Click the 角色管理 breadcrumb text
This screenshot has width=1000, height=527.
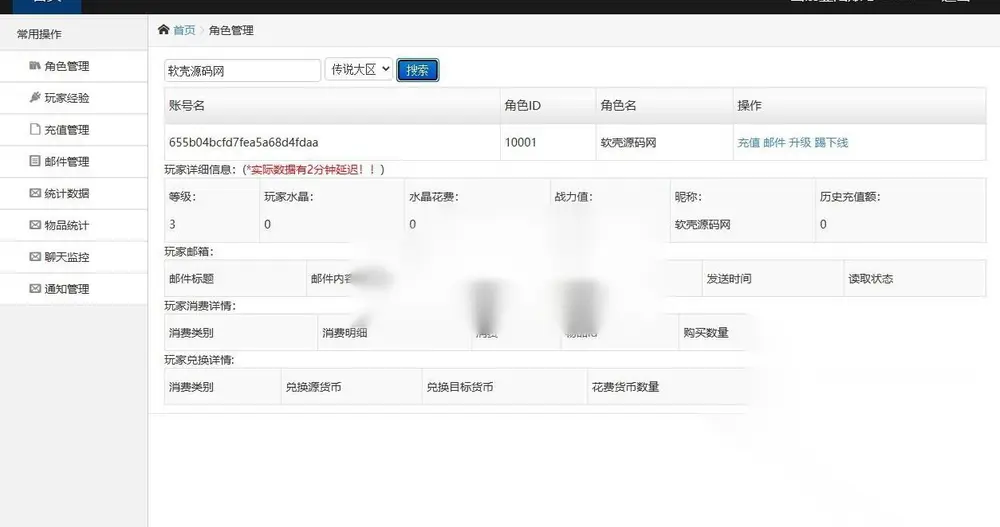tap(231, 30)
